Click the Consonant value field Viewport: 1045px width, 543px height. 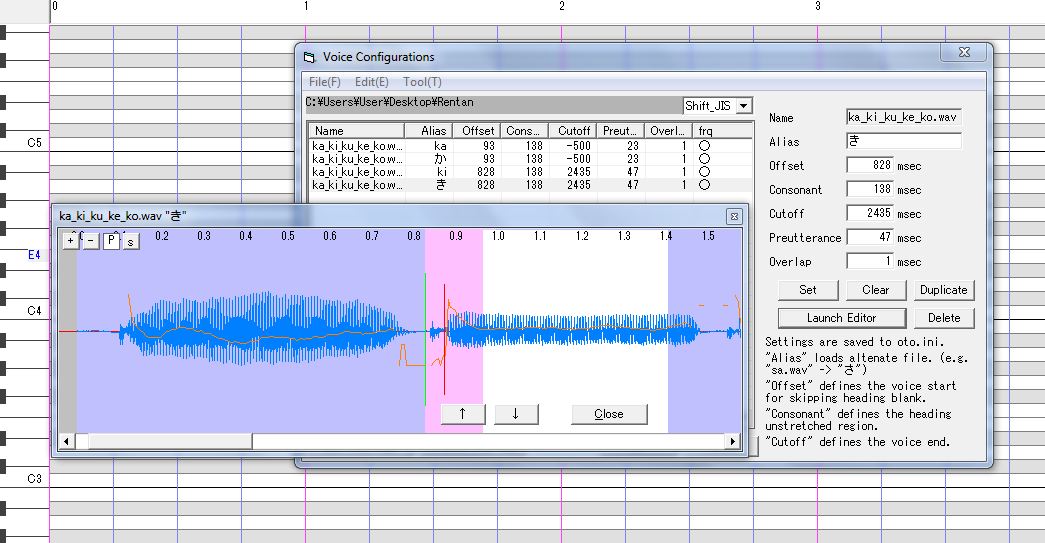point(869,189)
